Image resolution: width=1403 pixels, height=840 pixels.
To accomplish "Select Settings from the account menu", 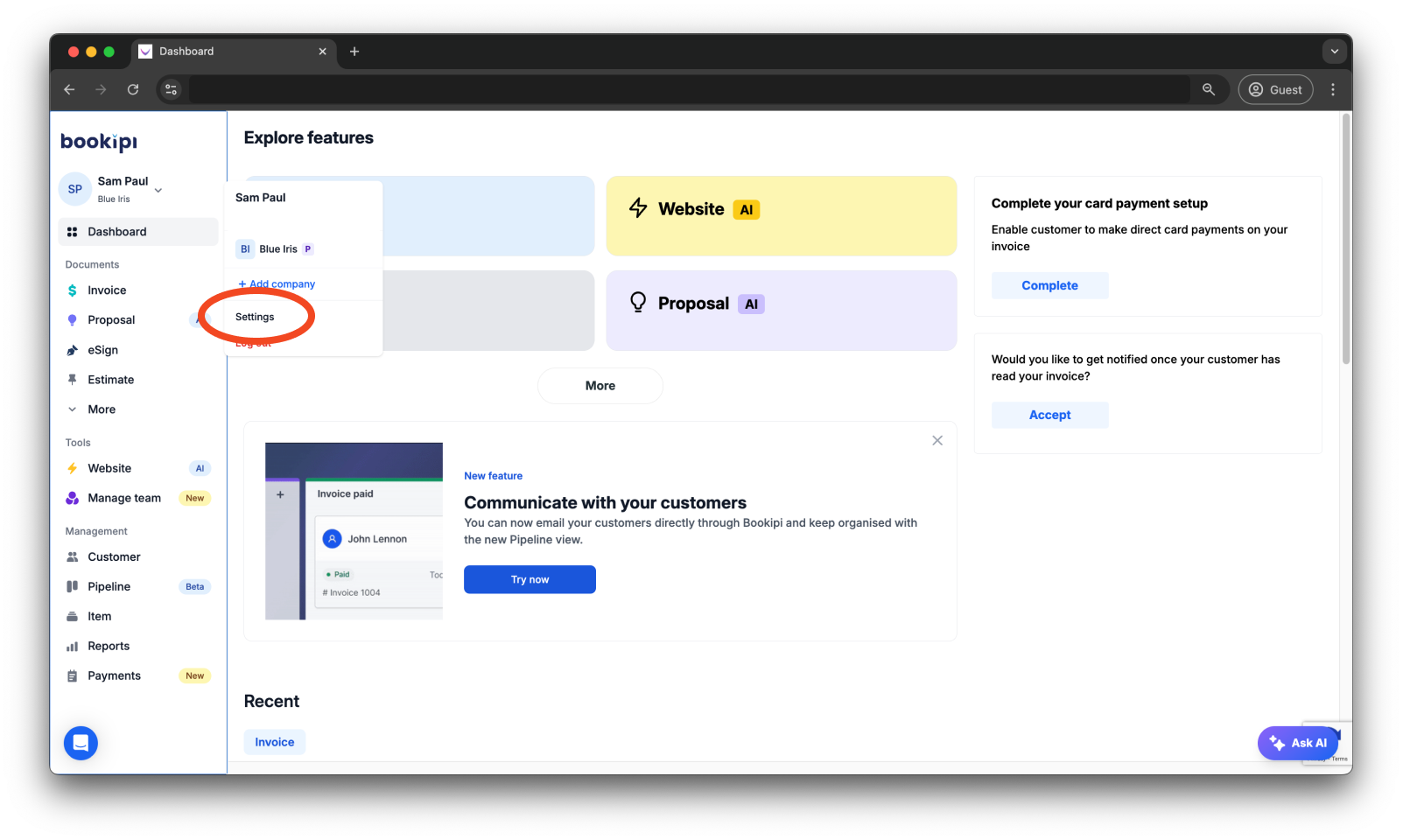I will coord(254,317).
